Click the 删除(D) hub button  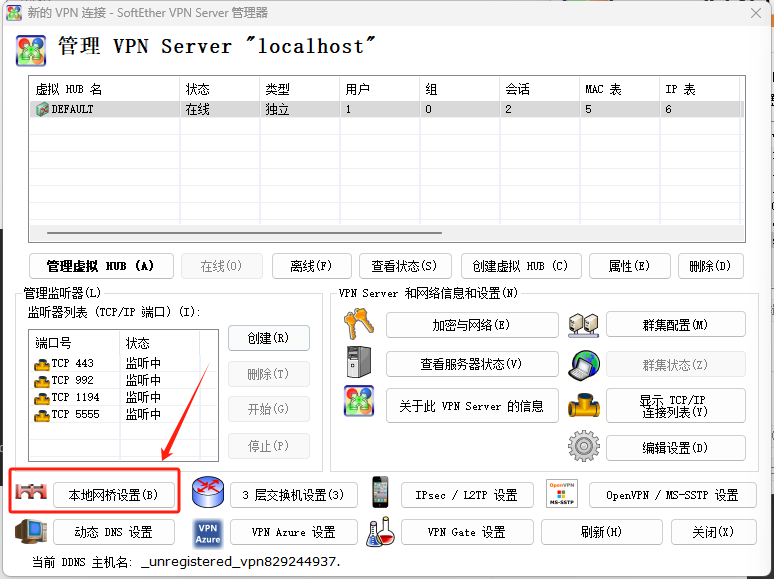tap(710, 266)
